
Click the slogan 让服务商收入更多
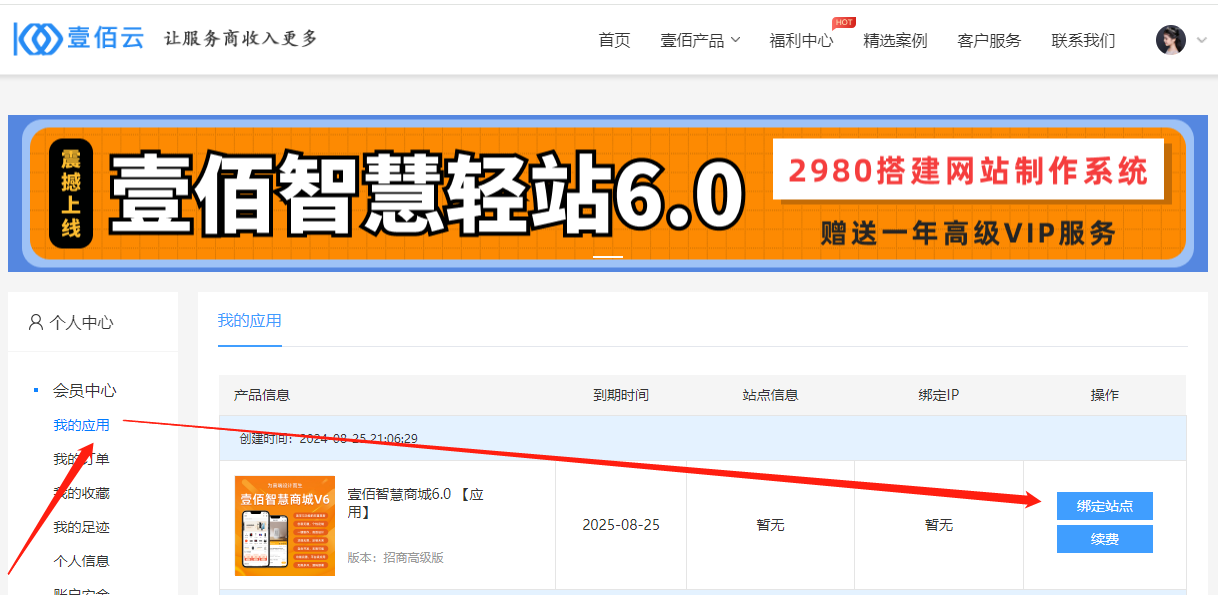(x=241, y=38)
